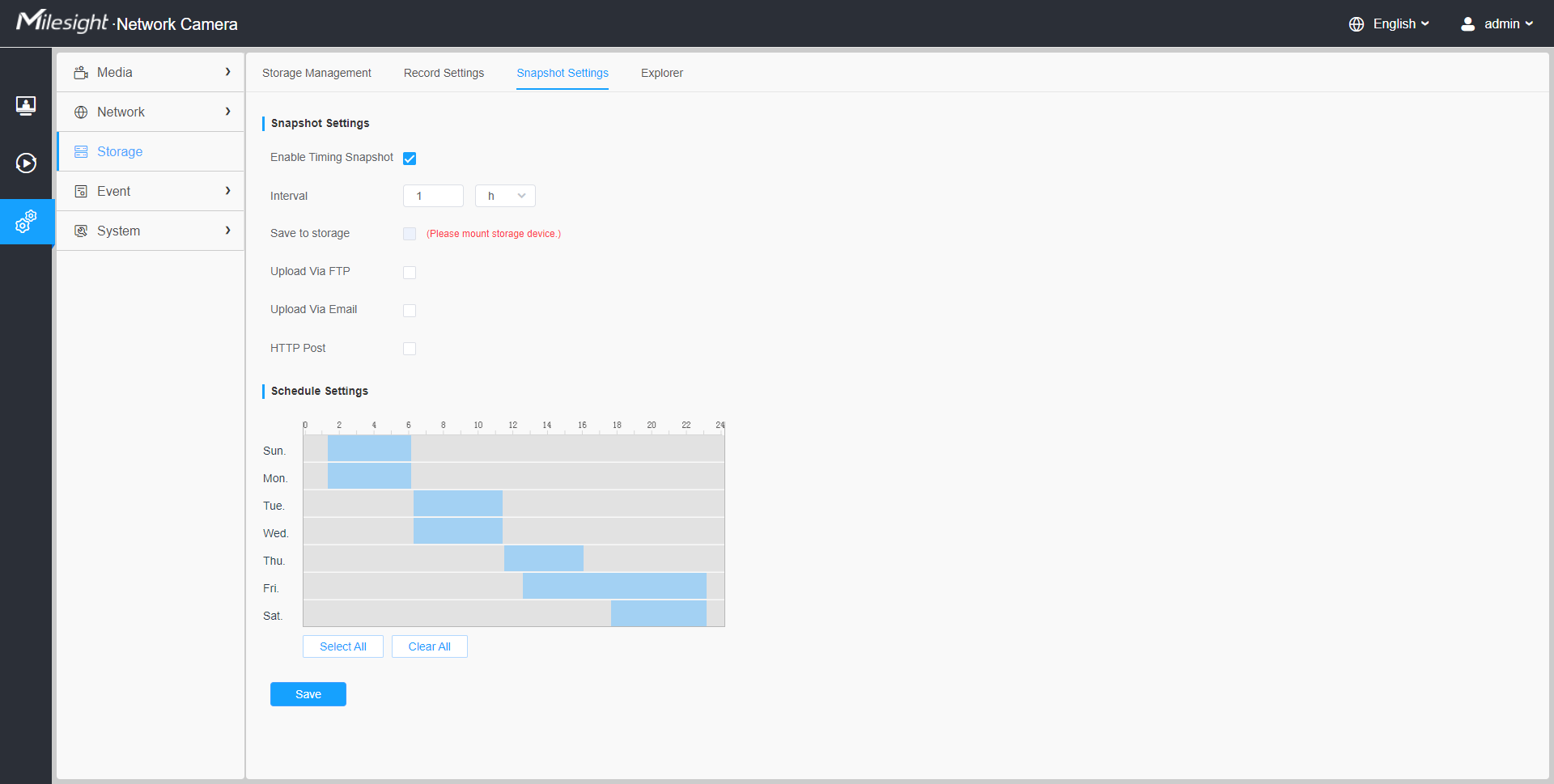The image size is (1554, 784).
Task: Click the Media camera icon
Action: 81,73
